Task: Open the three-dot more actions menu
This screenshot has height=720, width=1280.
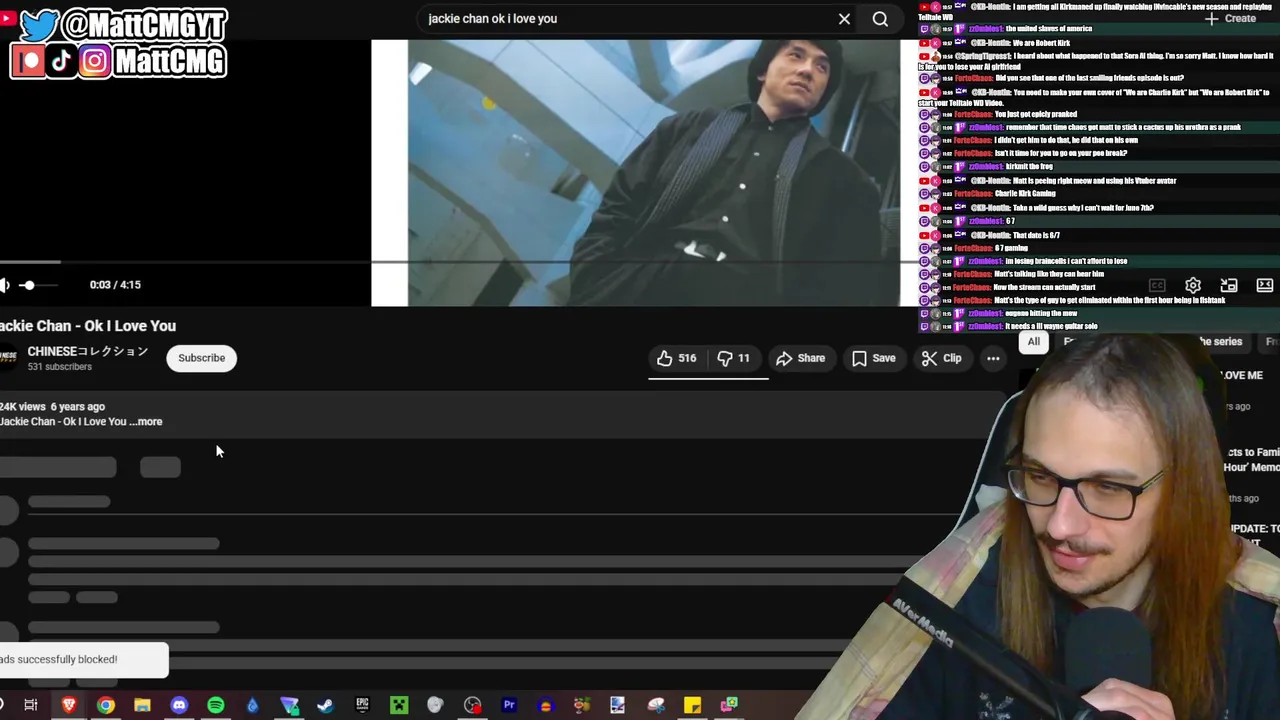Action: click(x=993, y=358)
